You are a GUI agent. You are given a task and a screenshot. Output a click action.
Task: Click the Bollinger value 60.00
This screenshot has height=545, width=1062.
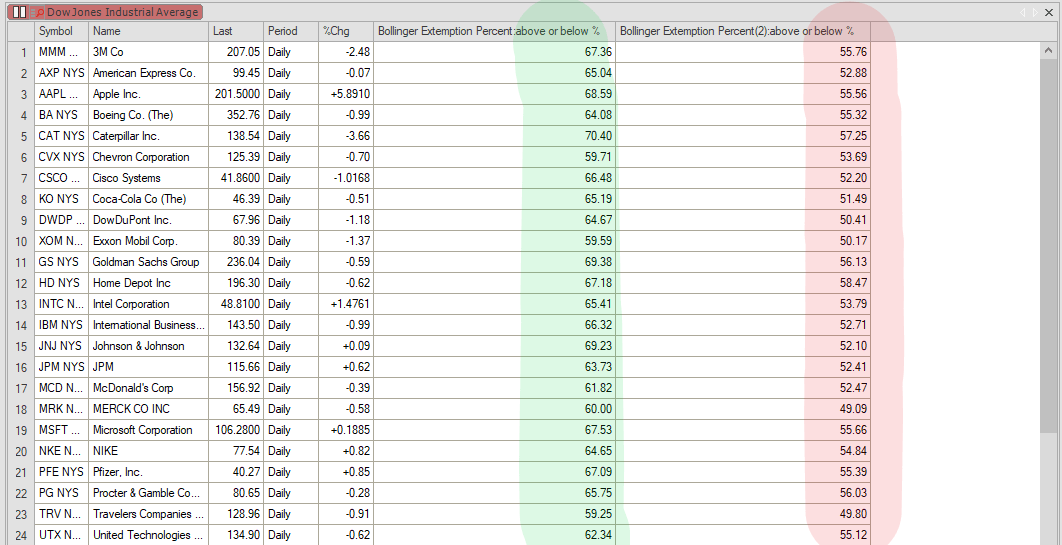(494, 409)
